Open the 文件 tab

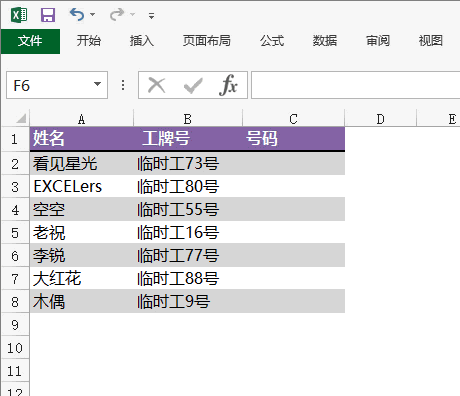30,41
